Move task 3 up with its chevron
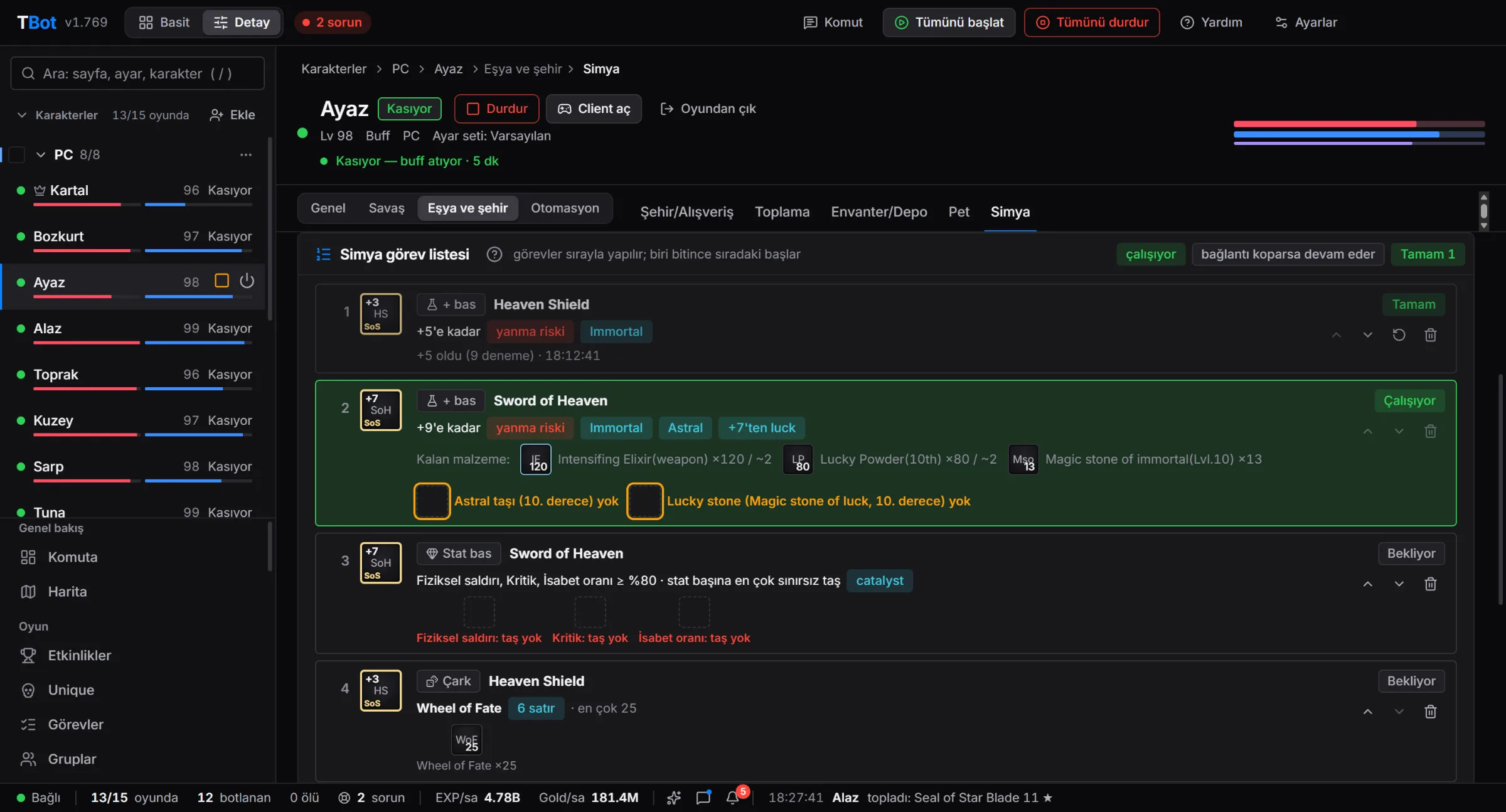Screen dimensions: 1506x812 [x=1367, y=584]
